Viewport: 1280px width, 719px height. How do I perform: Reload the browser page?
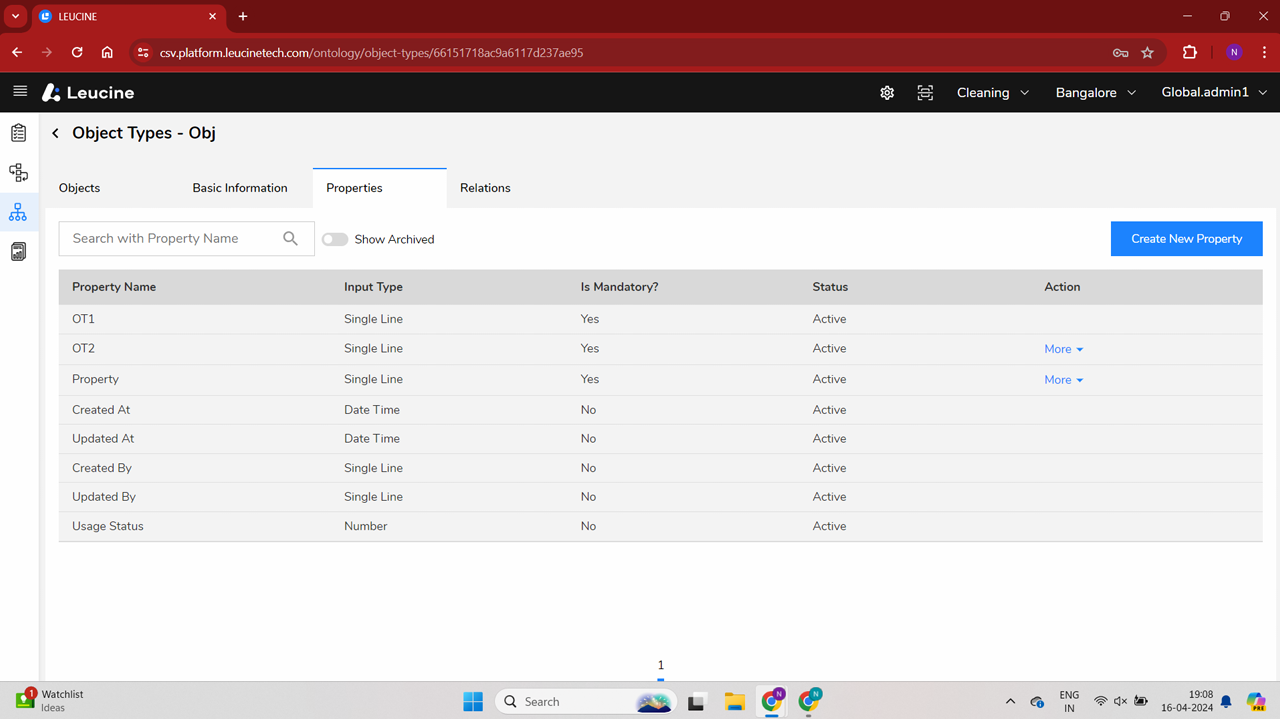77,52
